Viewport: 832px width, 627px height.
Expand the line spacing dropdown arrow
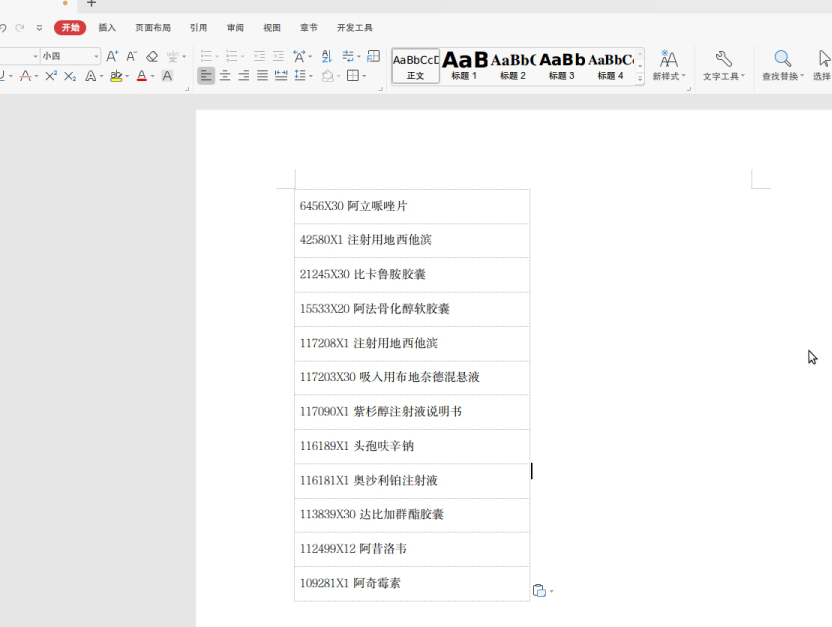(311, 76)
